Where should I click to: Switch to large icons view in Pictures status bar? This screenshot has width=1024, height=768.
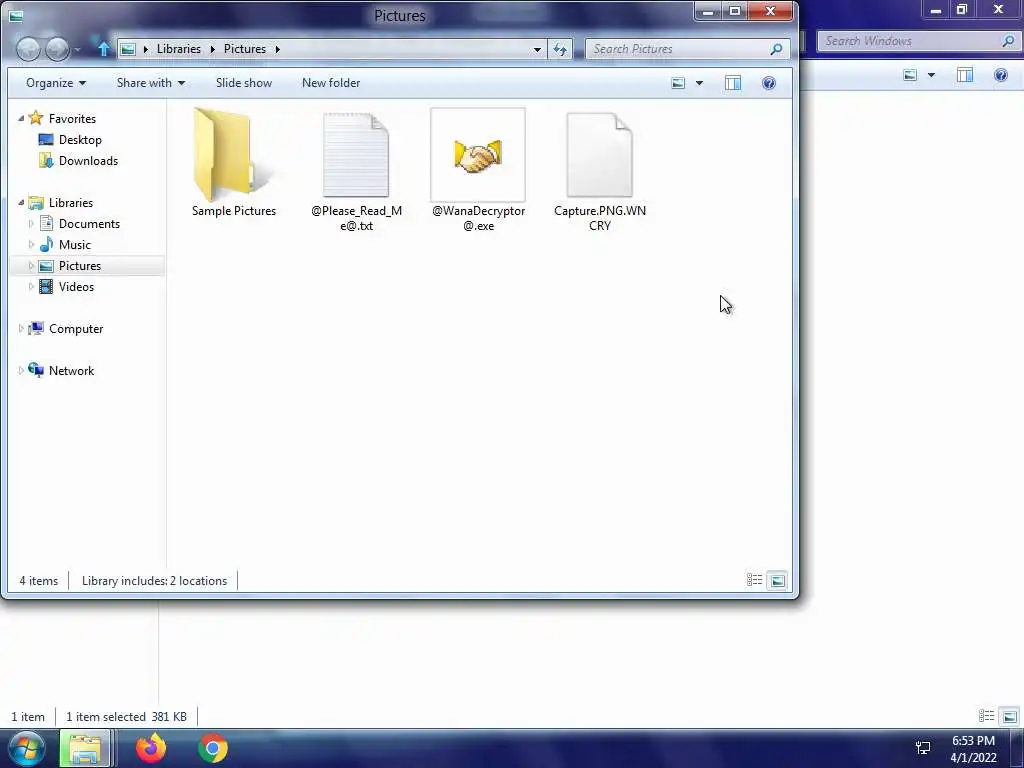777,580
